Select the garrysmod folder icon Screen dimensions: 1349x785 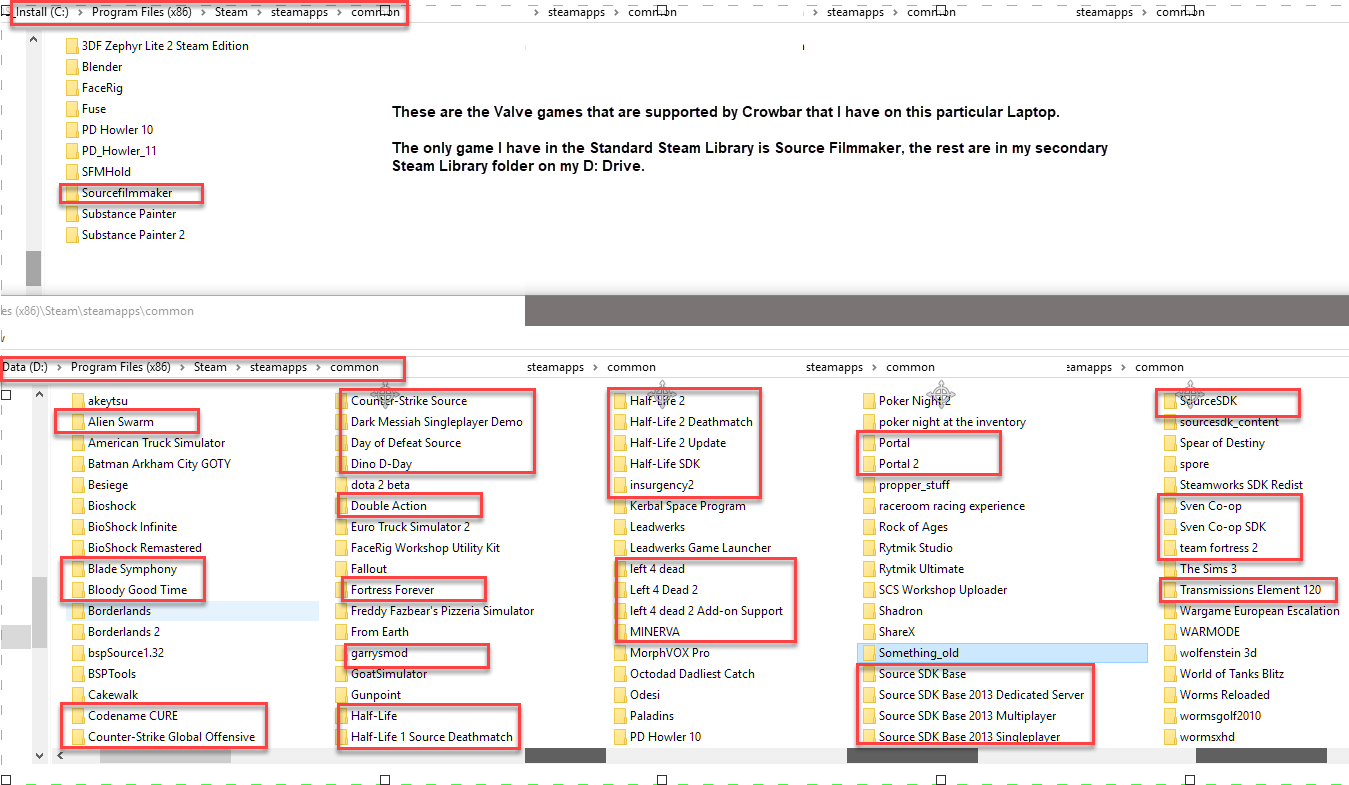click(341, 653)
